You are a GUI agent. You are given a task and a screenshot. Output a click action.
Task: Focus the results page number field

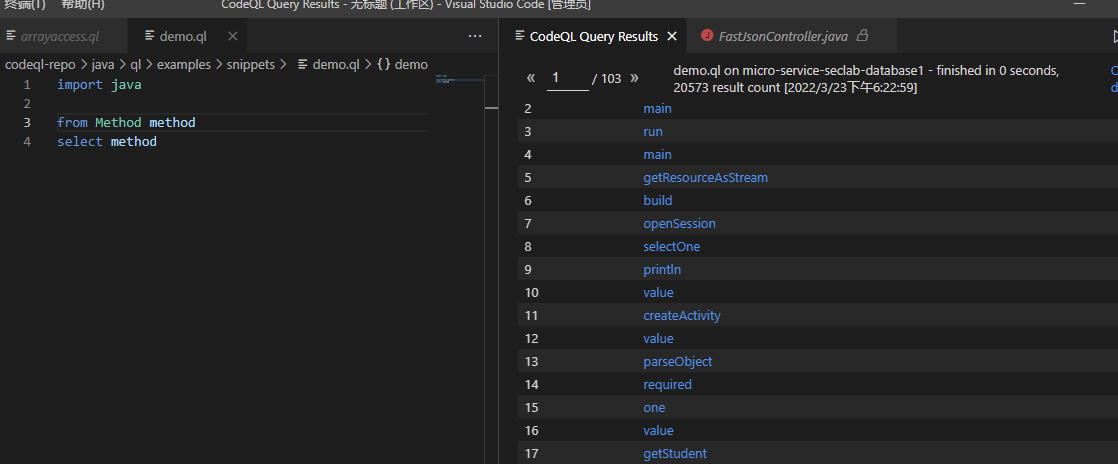tap(568, 78)
